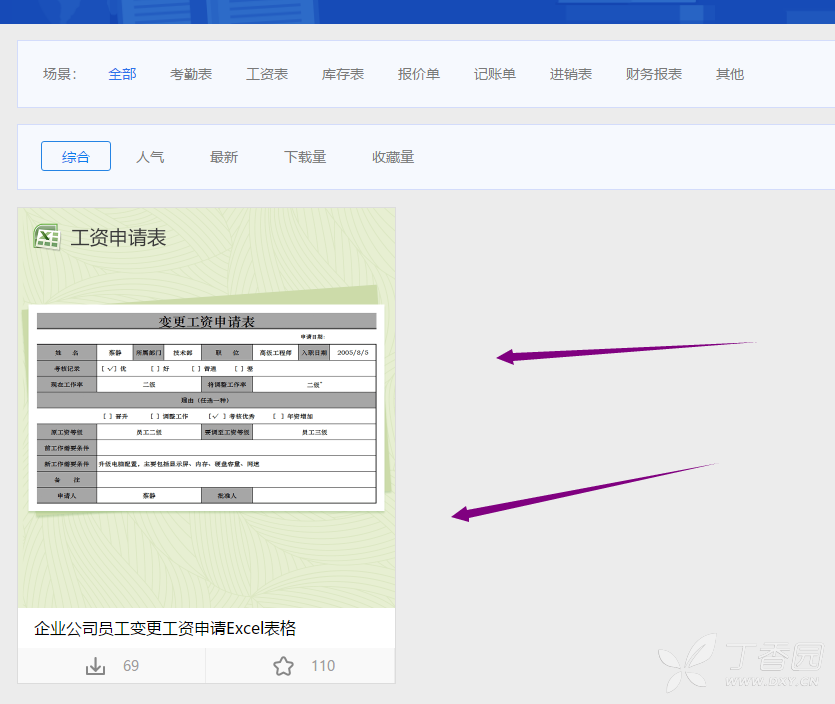This screenshot has width=835, height=704.
Task: Filter by 工资表 scene
Action: 267,74
